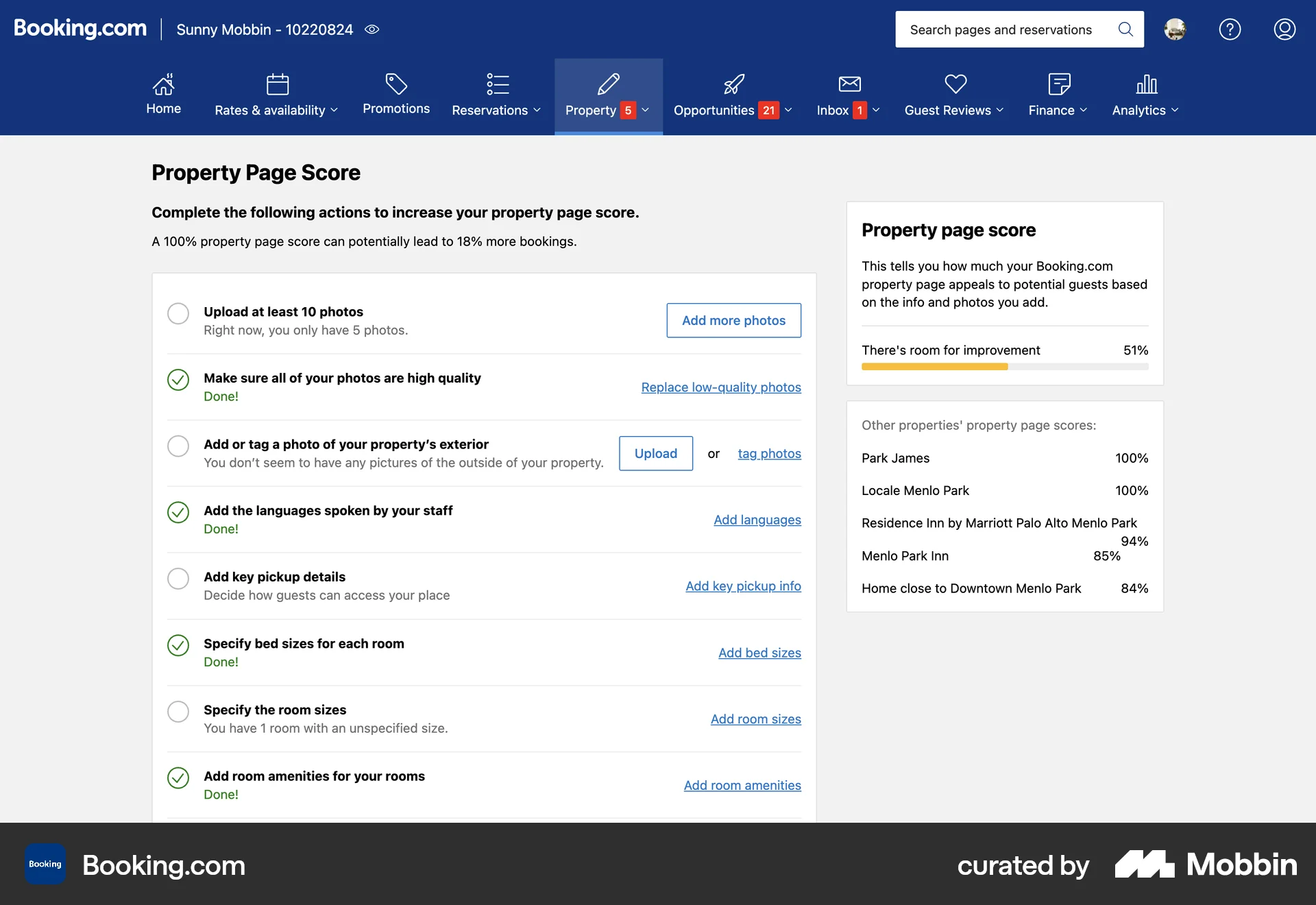Select the Specify the room sizes circle
This screenshot has height=905, width=1316.
tap(178, 712)
